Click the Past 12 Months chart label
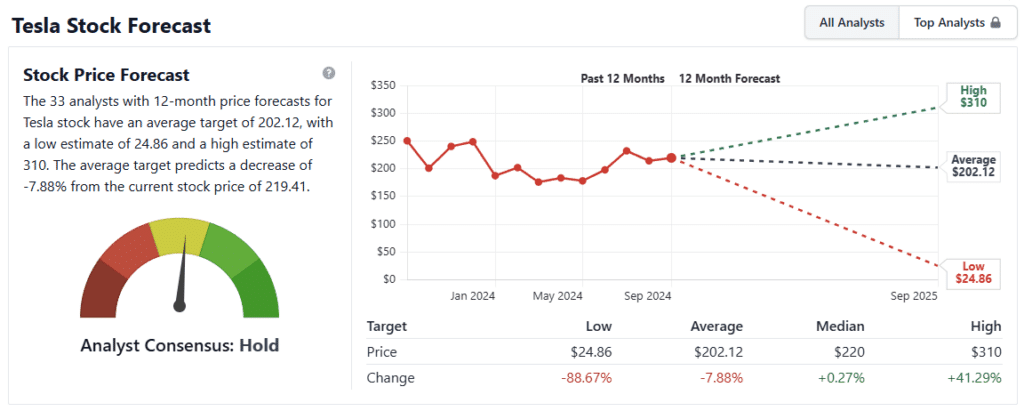 click(623, 78)
